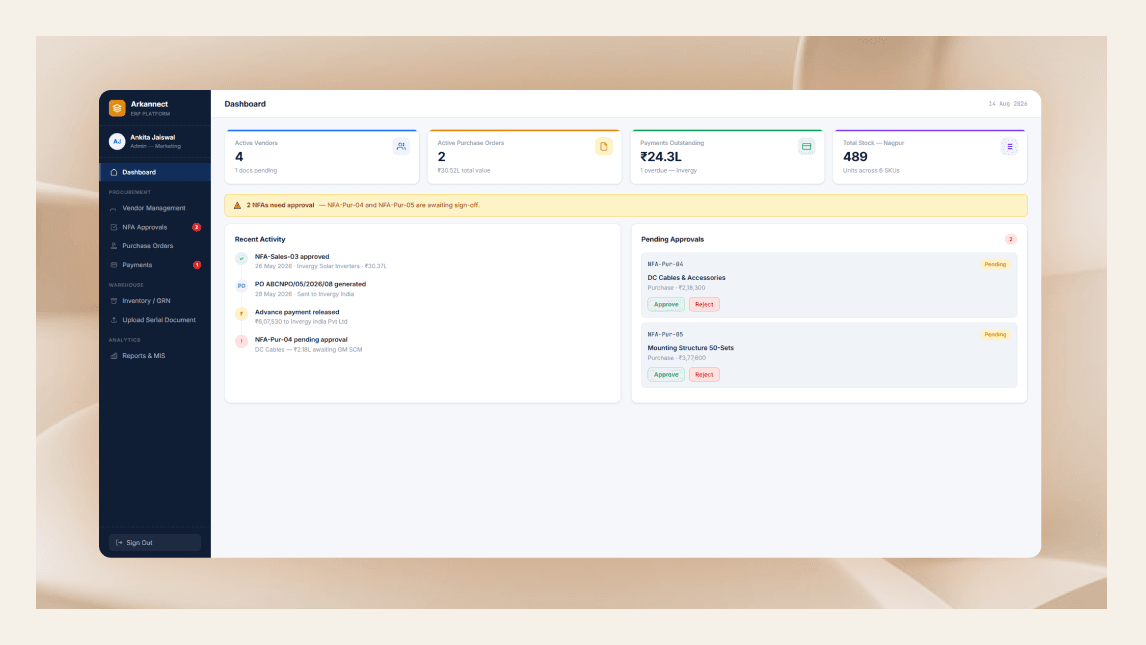Click the Pending Approvals count badge
This screenshot has width=1146, height=645.
pyautogui.click(x=1011, y=240)
